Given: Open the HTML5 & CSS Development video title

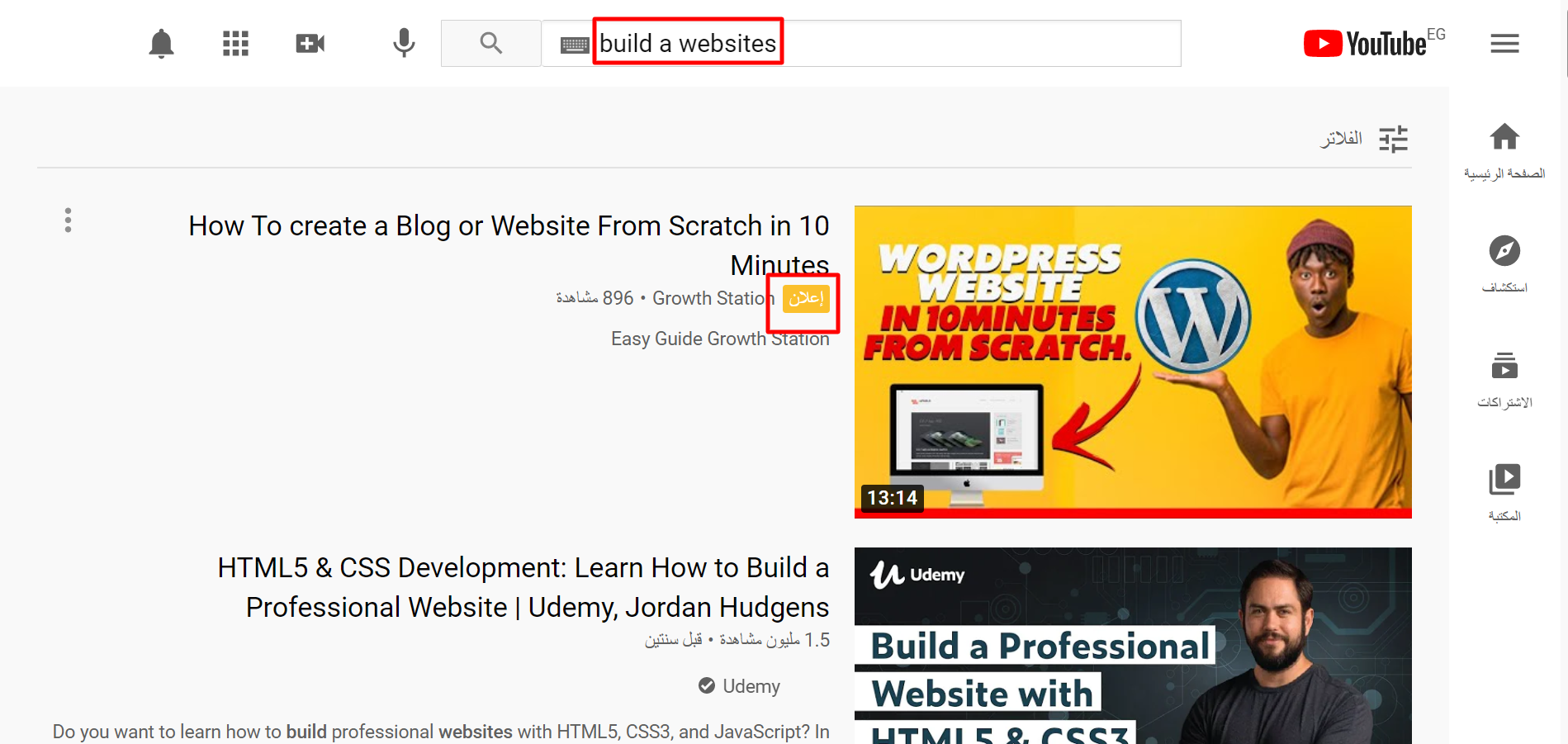Looking at the screenshot, I should tap(523, 587).
